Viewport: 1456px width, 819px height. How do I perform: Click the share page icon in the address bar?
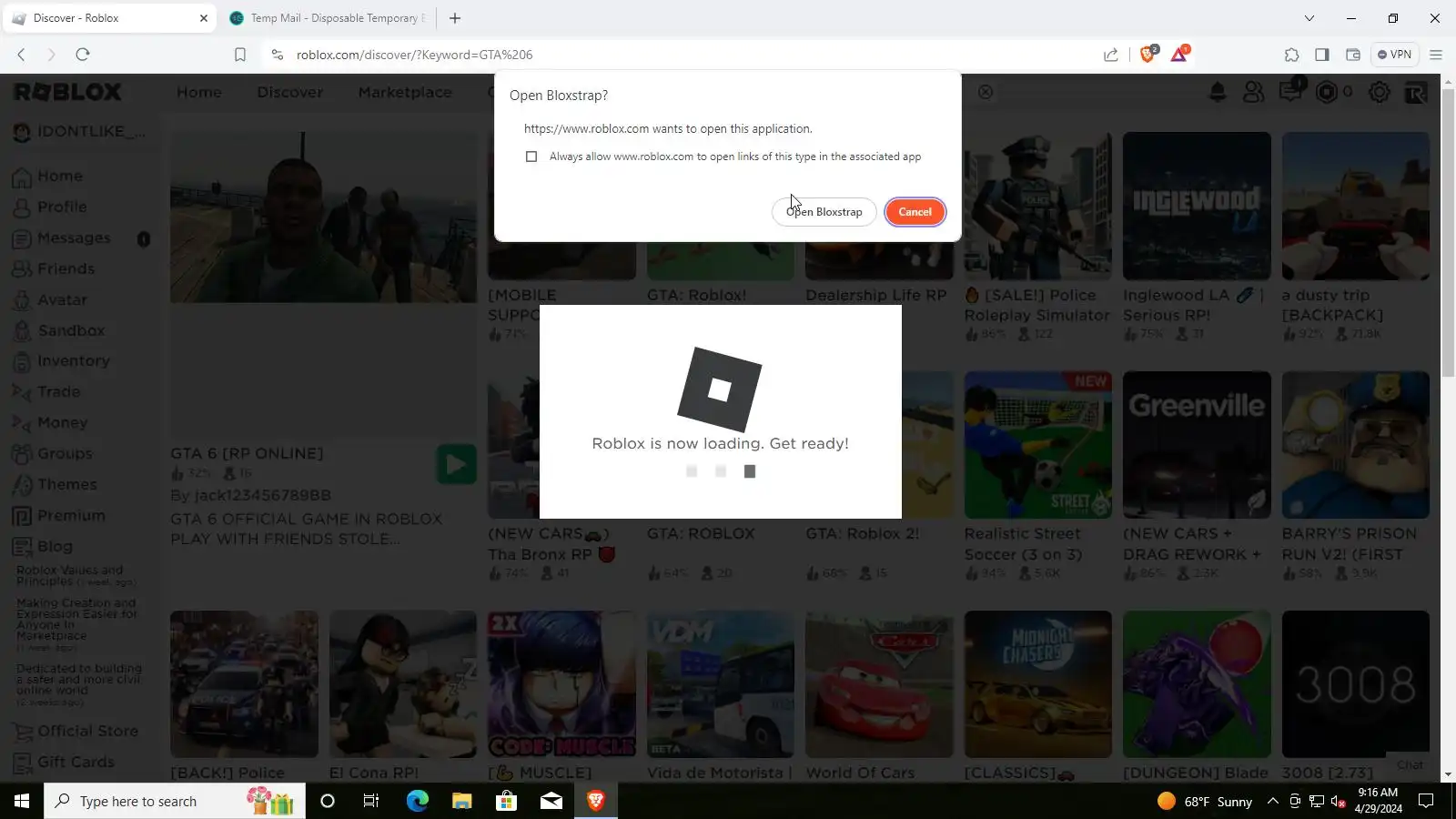[1111, 55]
